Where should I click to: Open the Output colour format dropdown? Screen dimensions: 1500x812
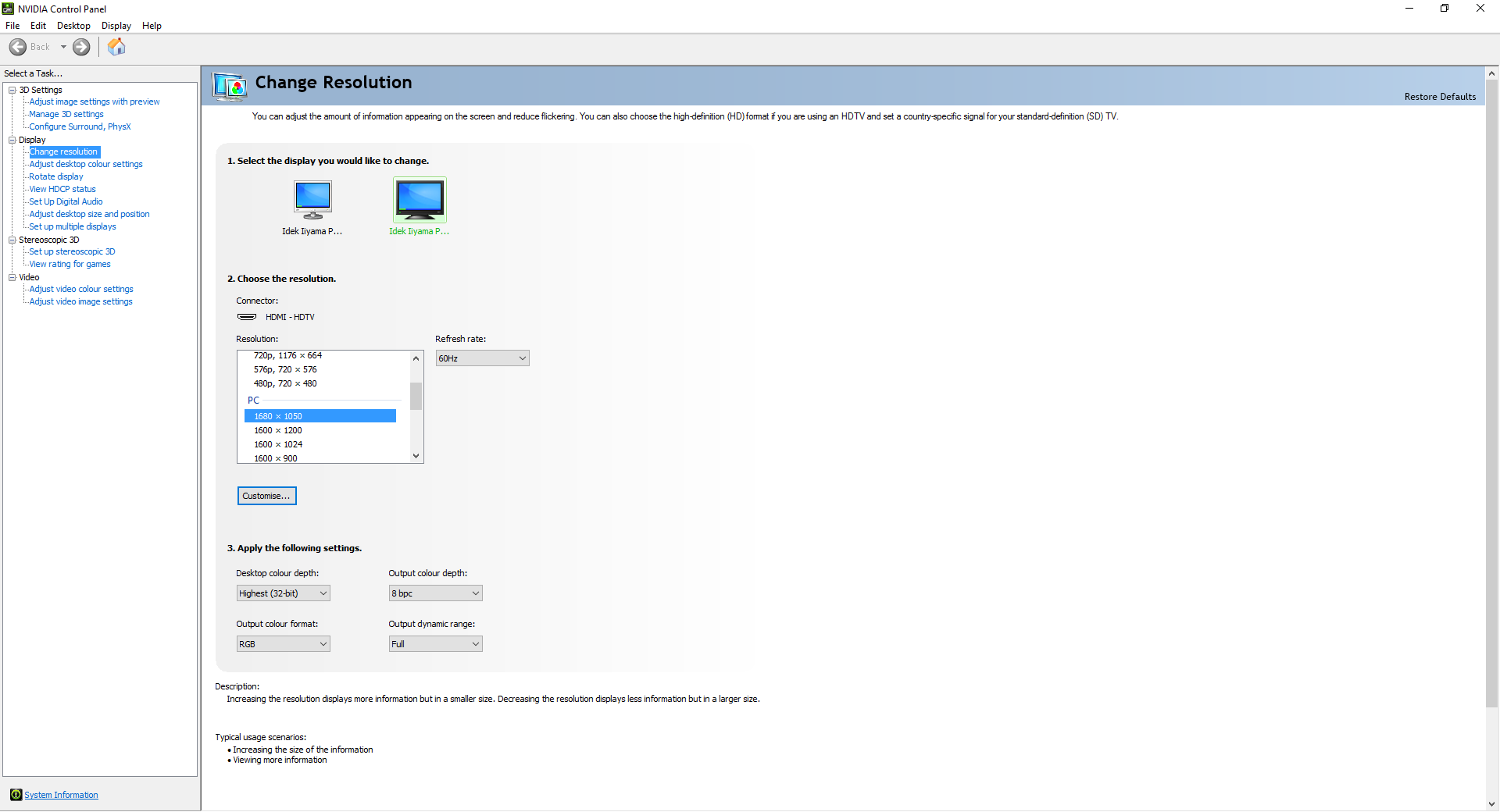tap(283, 644)
